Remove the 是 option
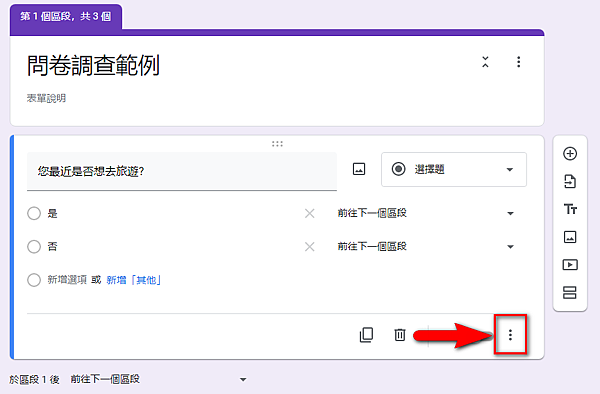This screenshot has height=394, width=600. [310, 213]
